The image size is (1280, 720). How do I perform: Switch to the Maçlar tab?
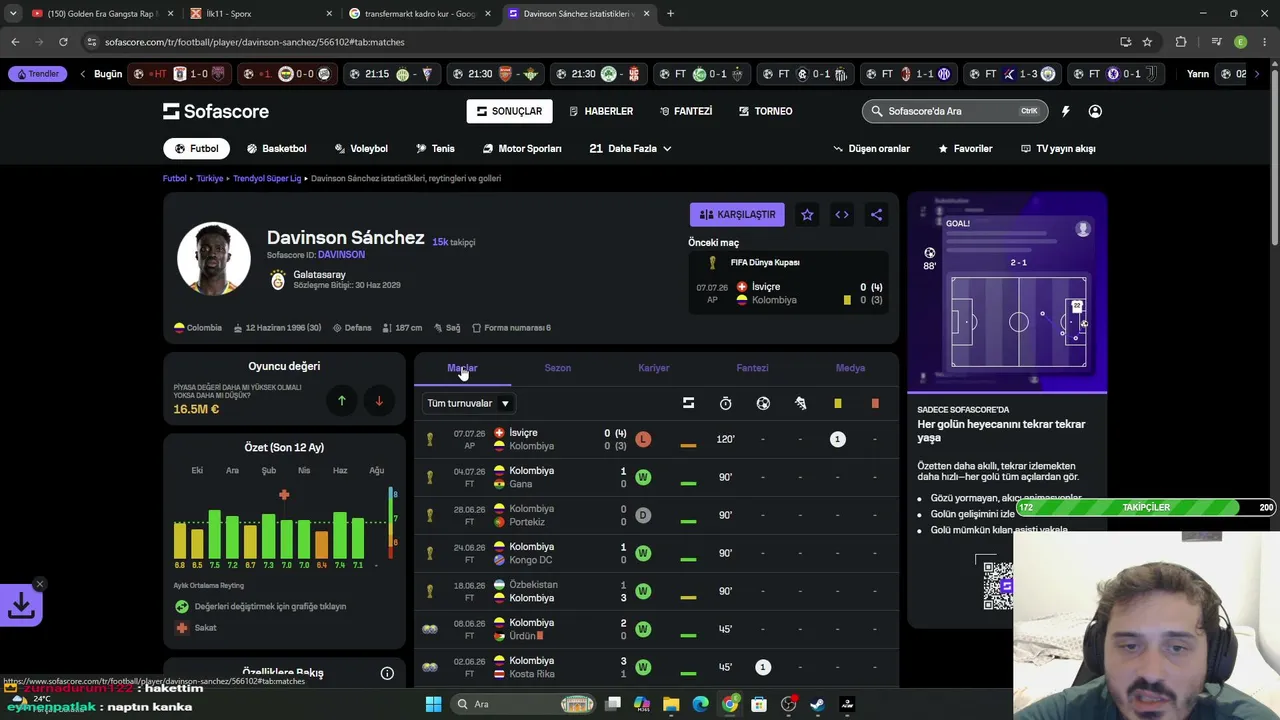[462, 368]
